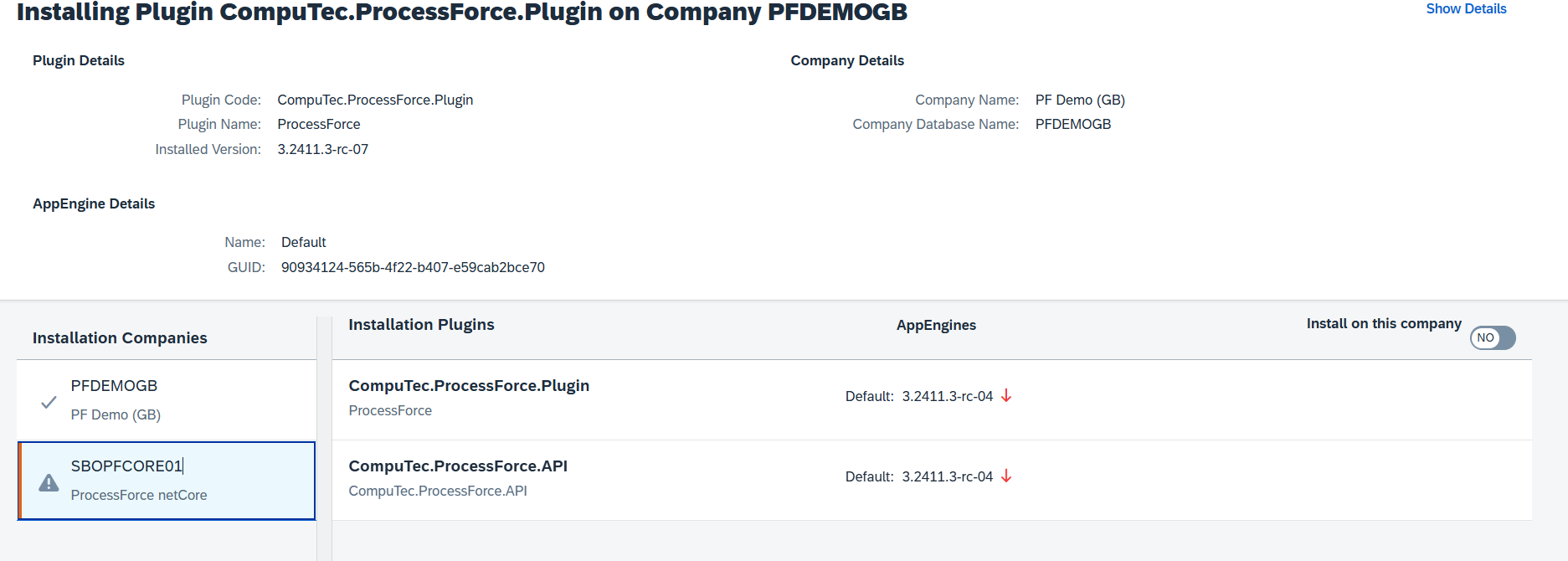Click the Company Database Name value

1073,125
